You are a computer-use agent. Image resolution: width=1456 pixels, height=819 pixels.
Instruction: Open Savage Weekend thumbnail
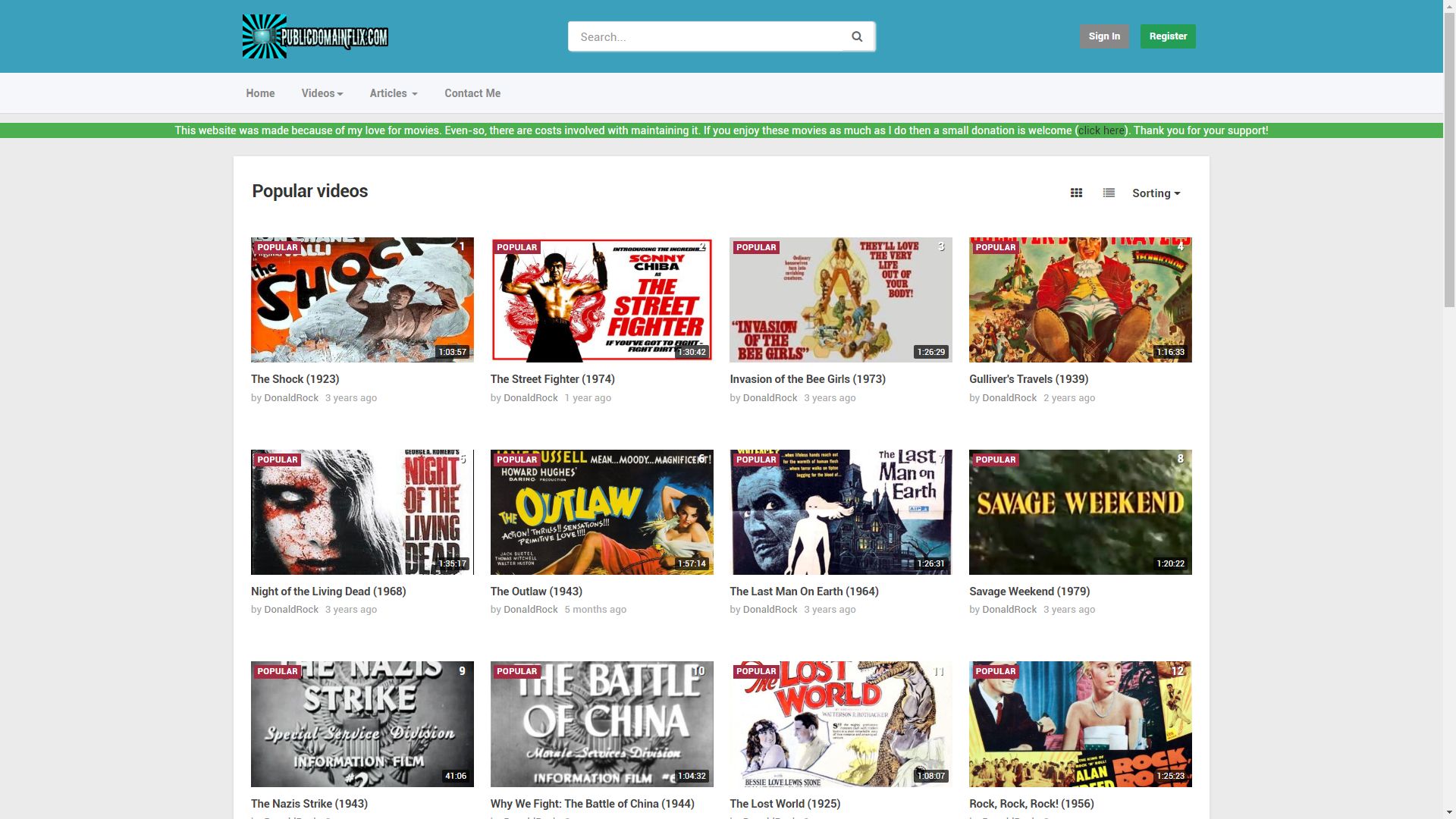point(1081,512)
